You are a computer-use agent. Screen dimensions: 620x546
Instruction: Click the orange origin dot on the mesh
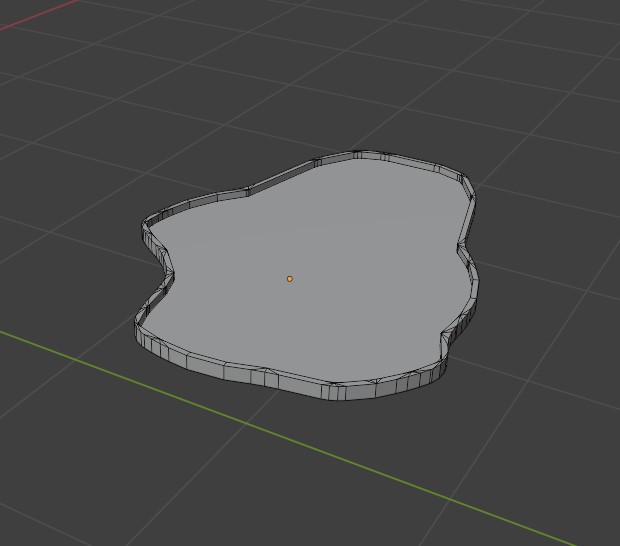(x=290, y=279)
